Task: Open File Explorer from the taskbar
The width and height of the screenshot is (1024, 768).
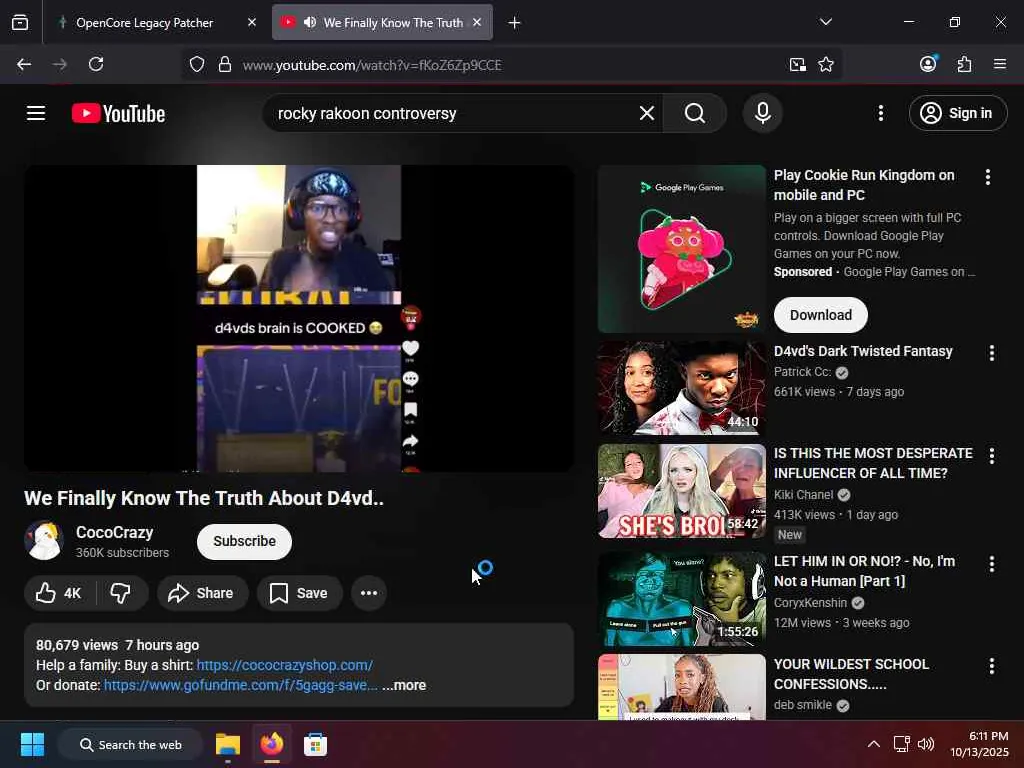Action: [x=228, y=744]
